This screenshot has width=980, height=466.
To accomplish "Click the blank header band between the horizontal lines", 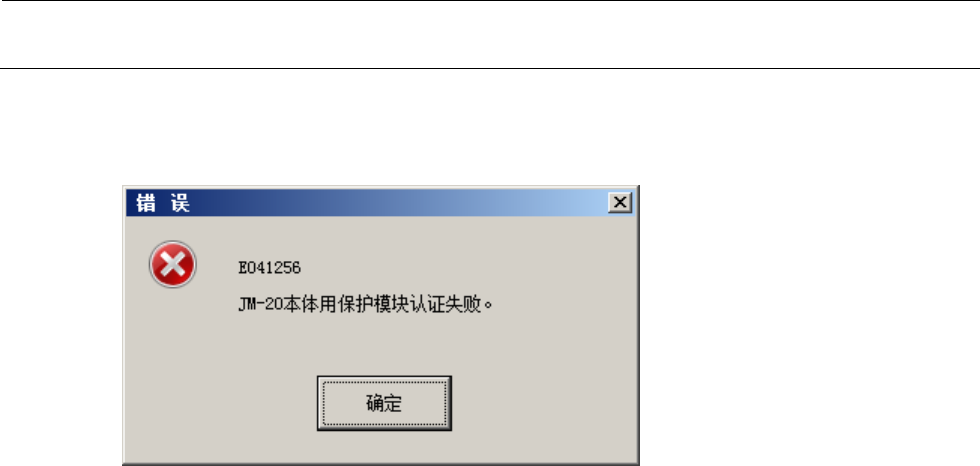I will click(490, 34).
